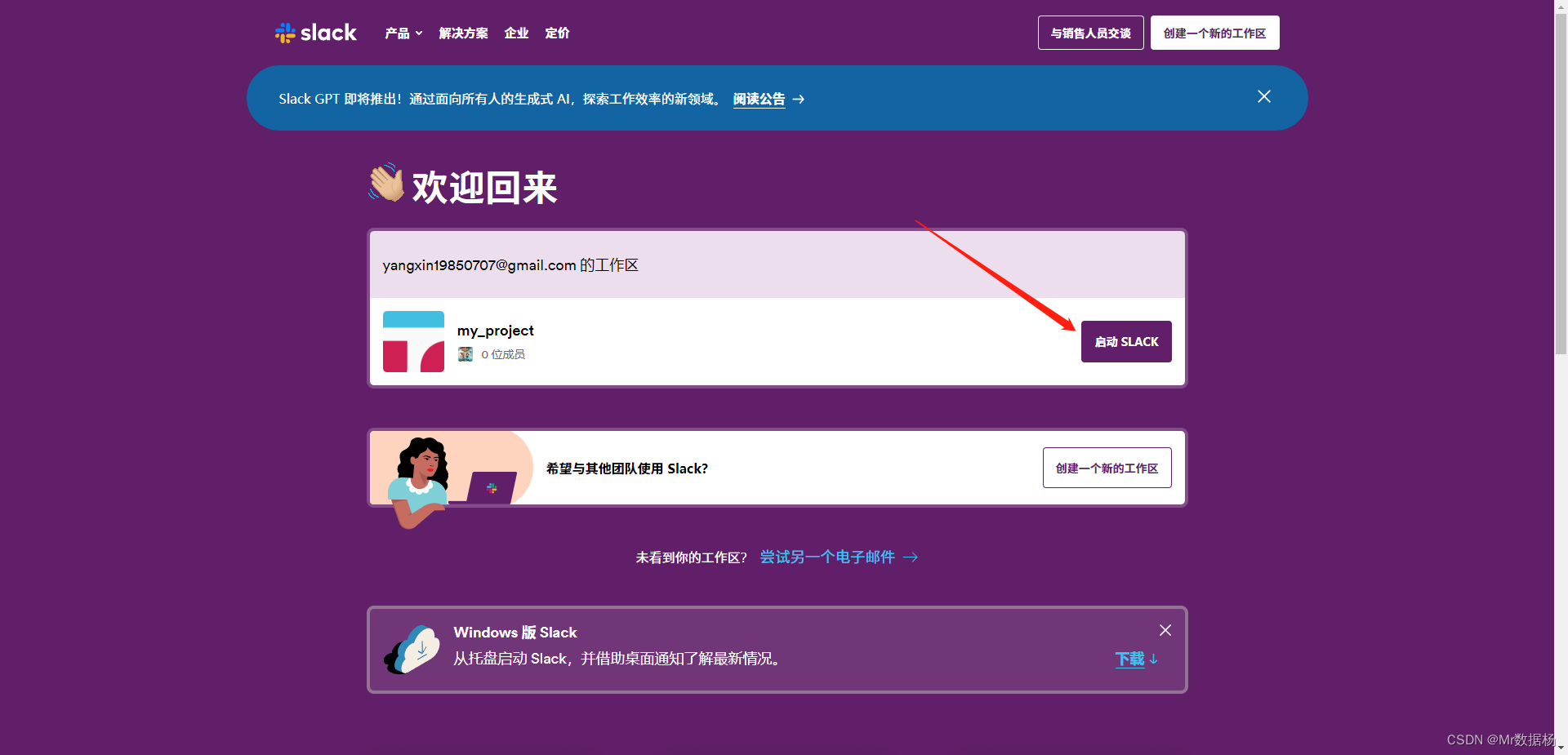
Task: Click the scrollbar down arrow
Action: (1561, 748)
